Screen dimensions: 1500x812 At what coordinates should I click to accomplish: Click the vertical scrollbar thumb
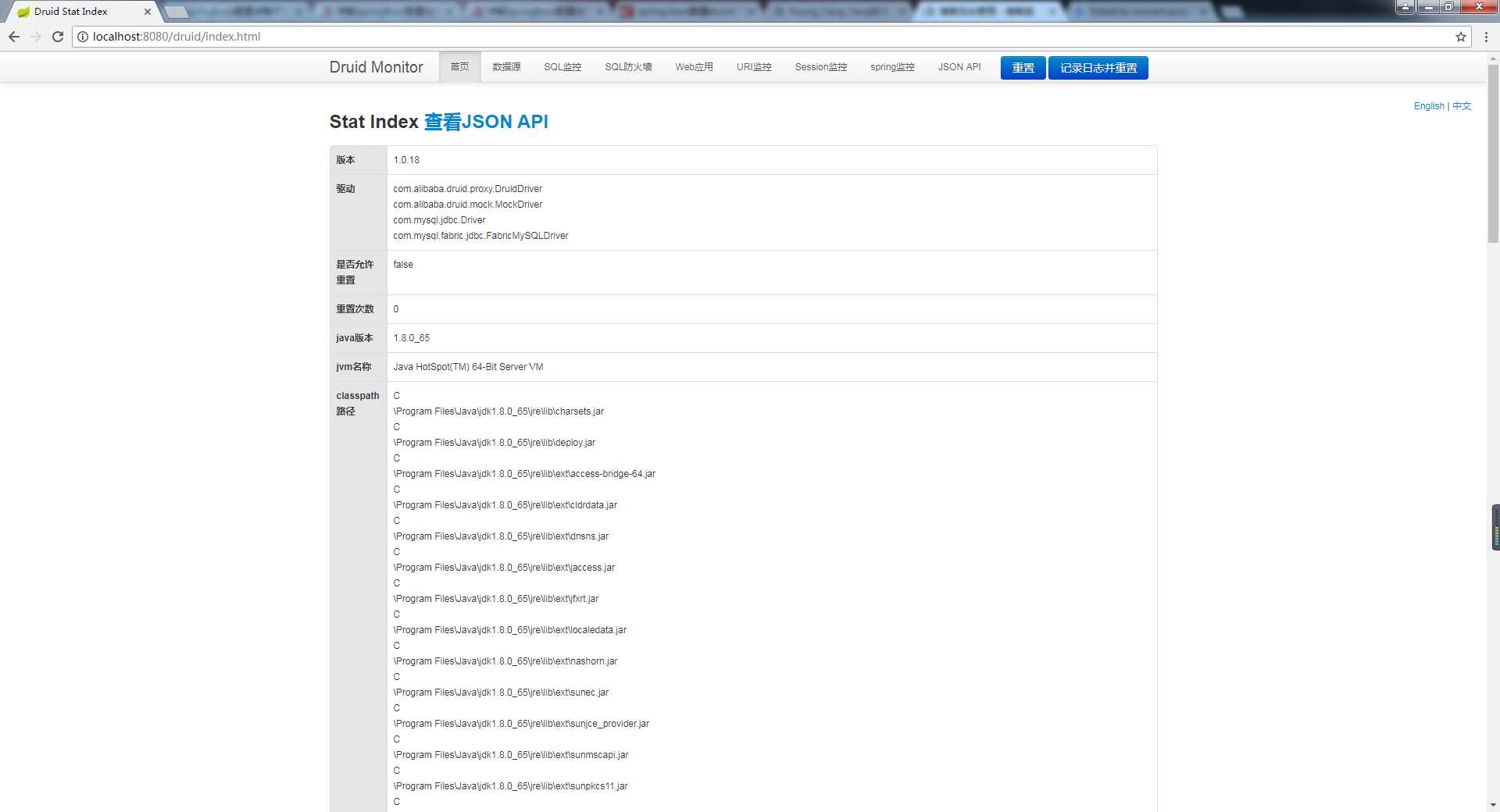coord(1493,154)
